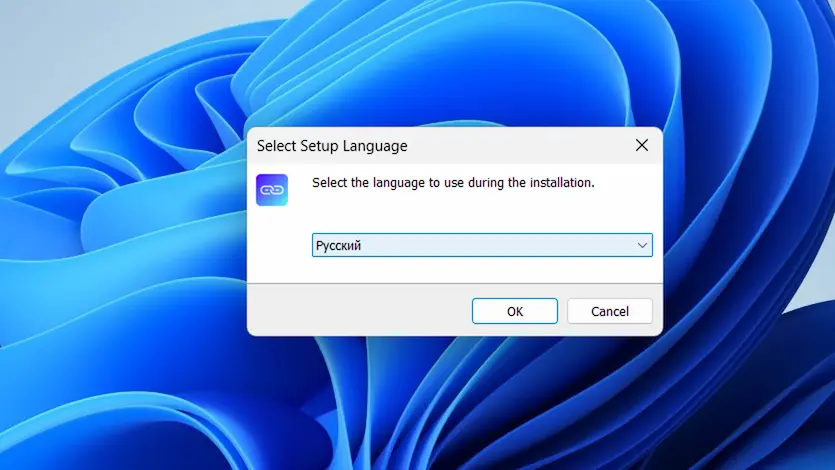The height and width of the screenshot is (470, 835).
Task: Select the Русский text in the field
Action: [339, 246]
